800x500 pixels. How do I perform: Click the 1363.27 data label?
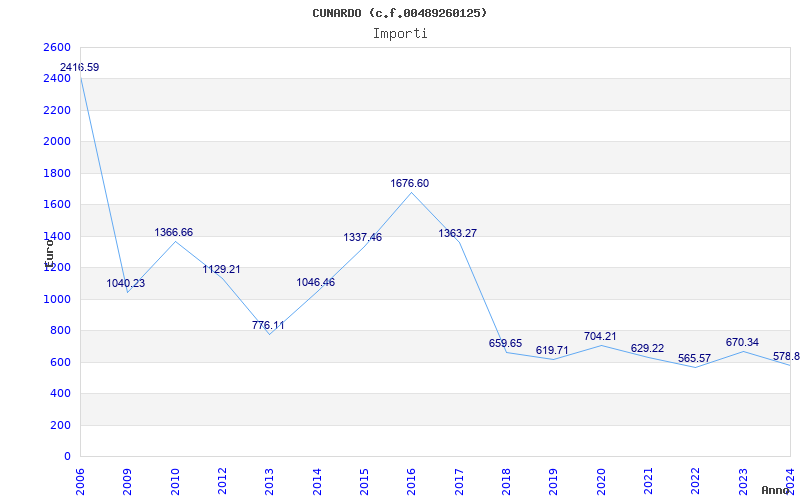458,233
